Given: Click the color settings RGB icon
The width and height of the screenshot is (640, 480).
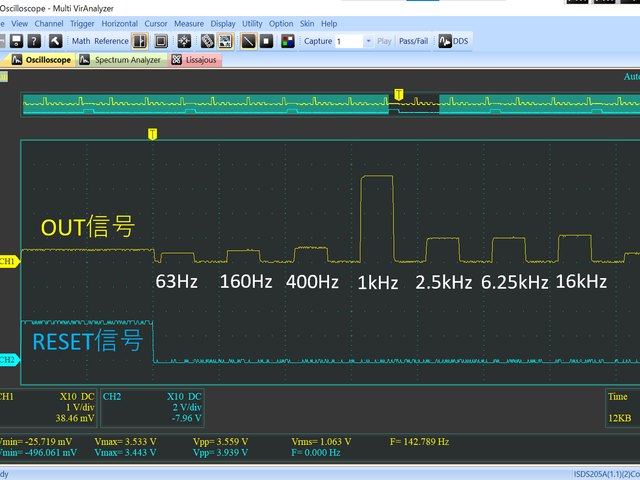Looking at the screenshot, I should tap(288, 41).
